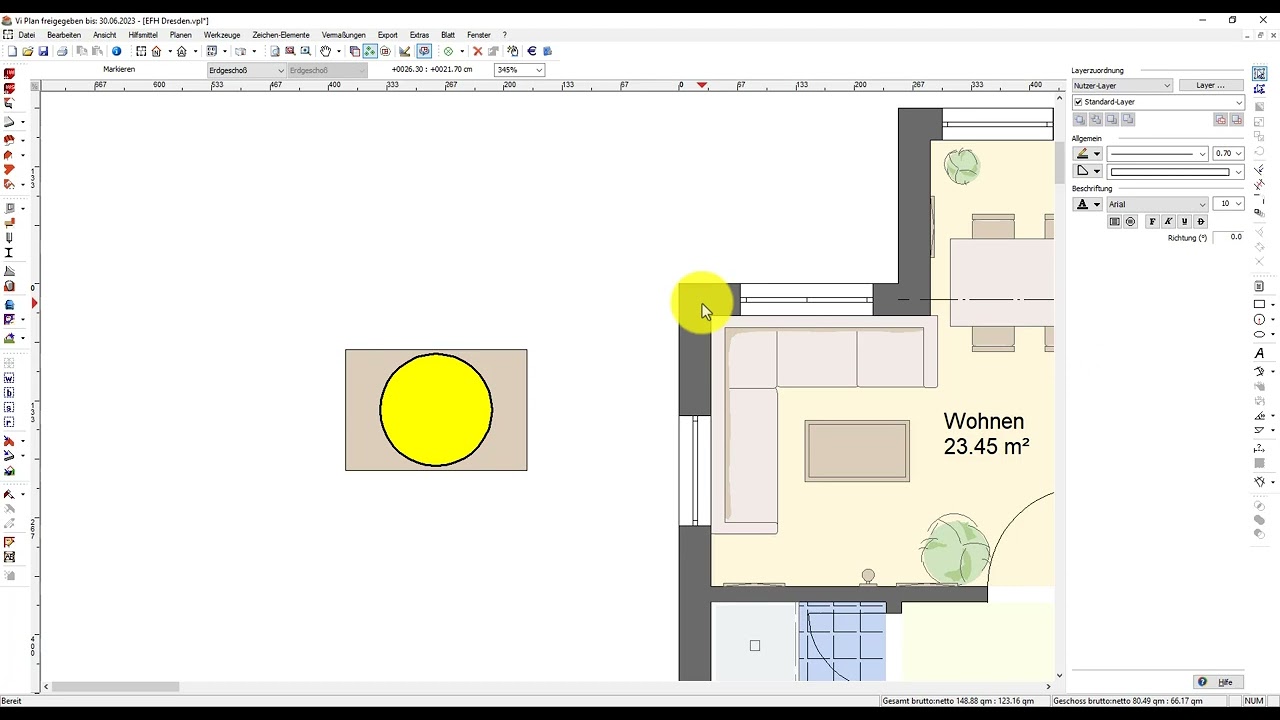Open the Datei menu

point(26,35)
